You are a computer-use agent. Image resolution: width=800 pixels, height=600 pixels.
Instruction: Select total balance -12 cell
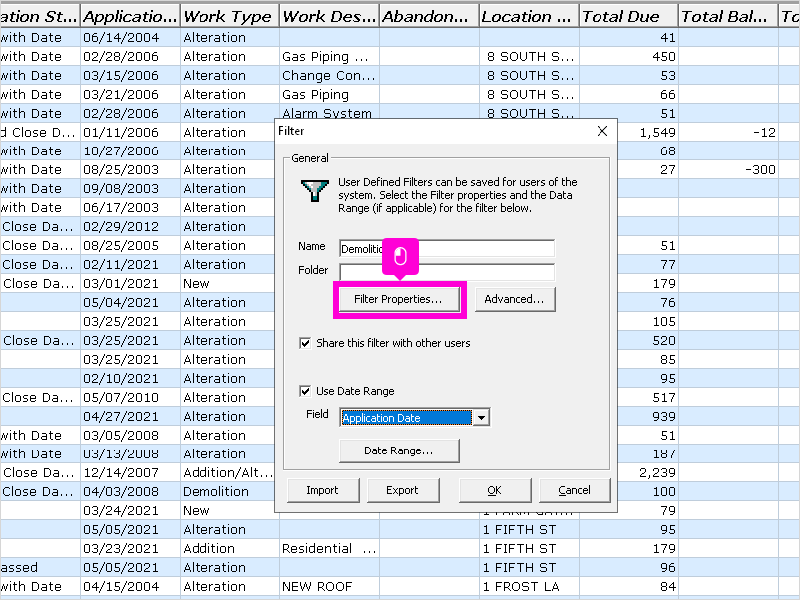tap(729, 133)
